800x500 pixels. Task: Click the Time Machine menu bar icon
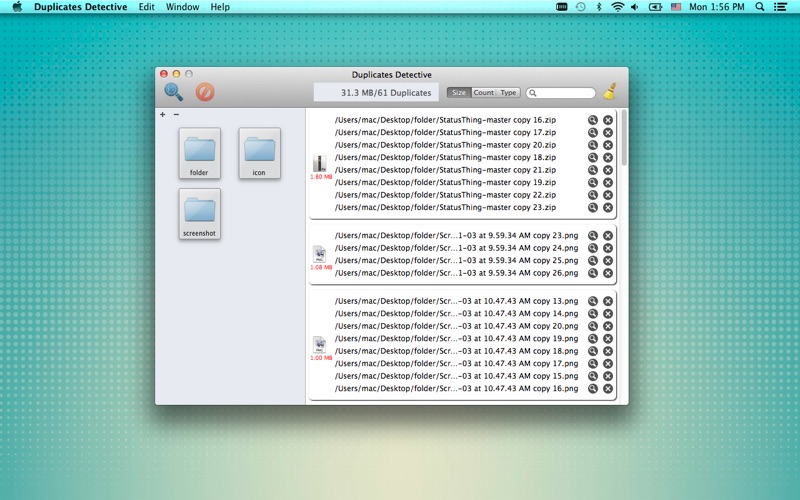coord(581,7)
